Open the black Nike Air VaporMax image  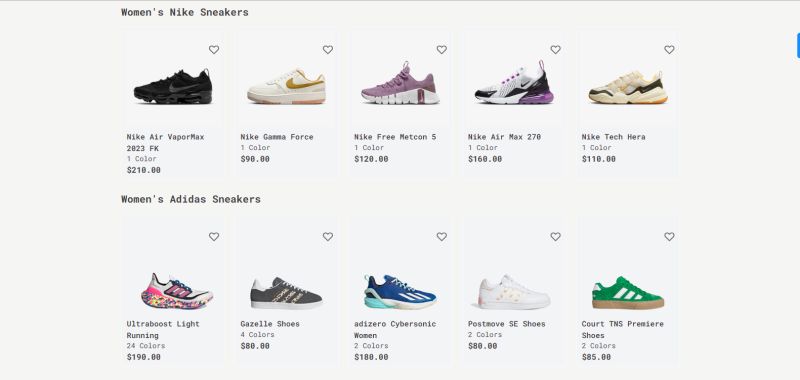173,87
